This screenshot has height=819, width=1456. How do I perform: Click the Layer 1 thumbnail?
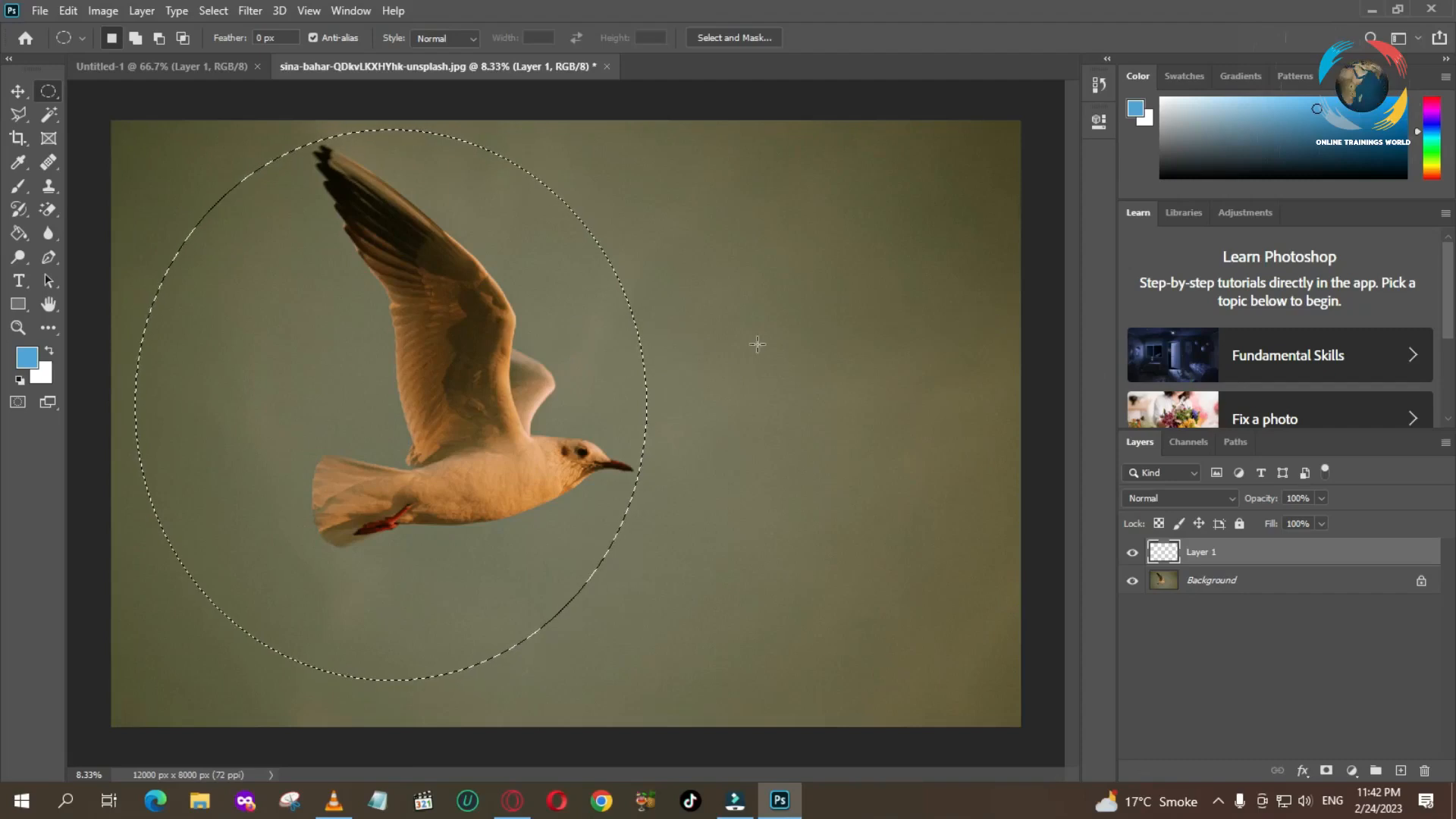click(1164, 551)
